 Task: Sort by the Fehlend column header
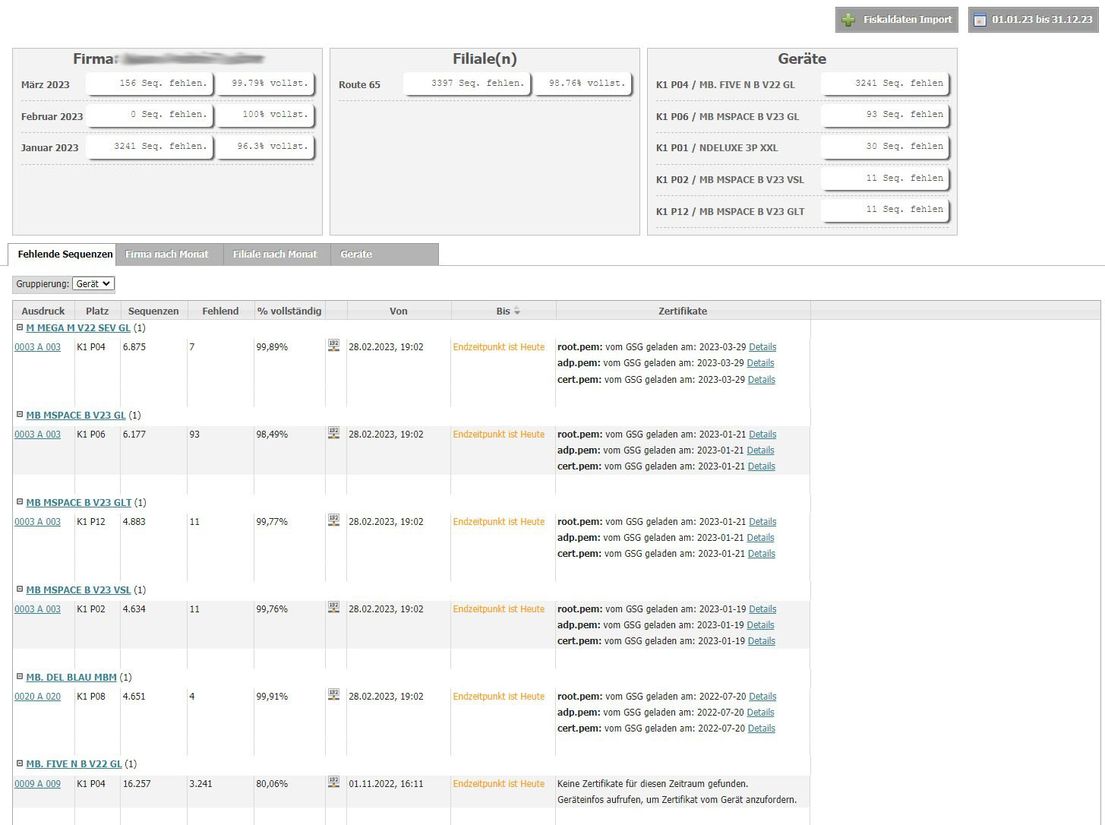(221, 311)
